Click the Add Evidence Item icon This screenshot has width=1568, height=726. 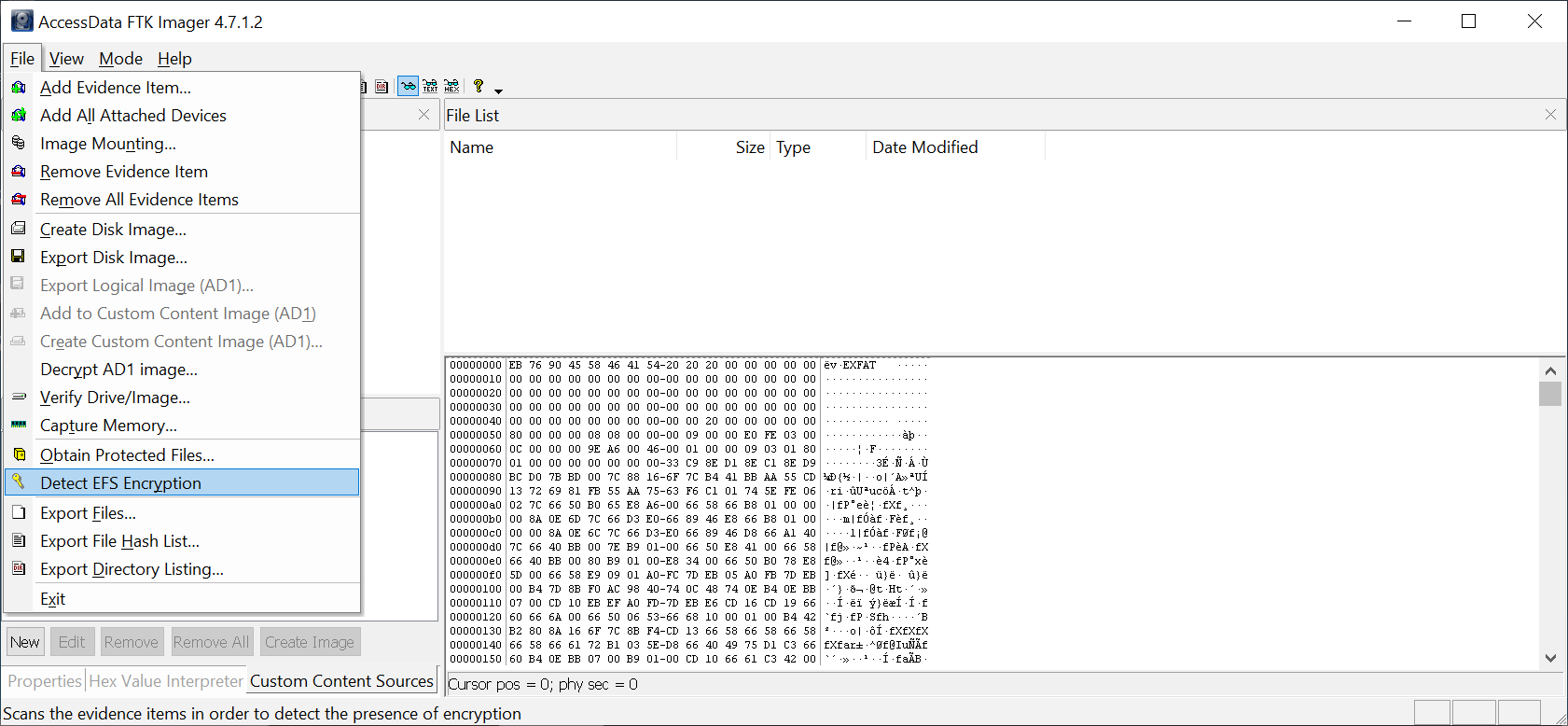coord(19,88)
